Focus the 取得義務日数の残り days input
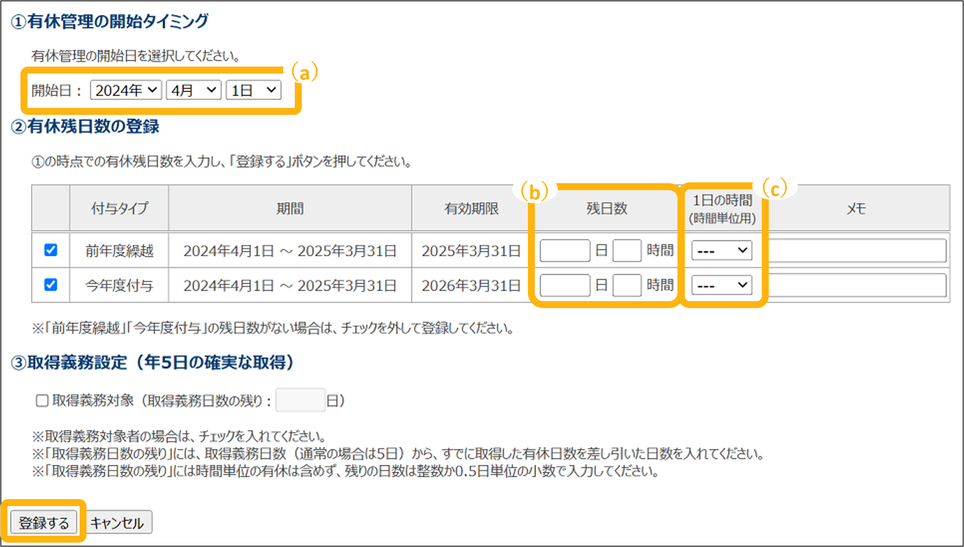 coord(300,400)
